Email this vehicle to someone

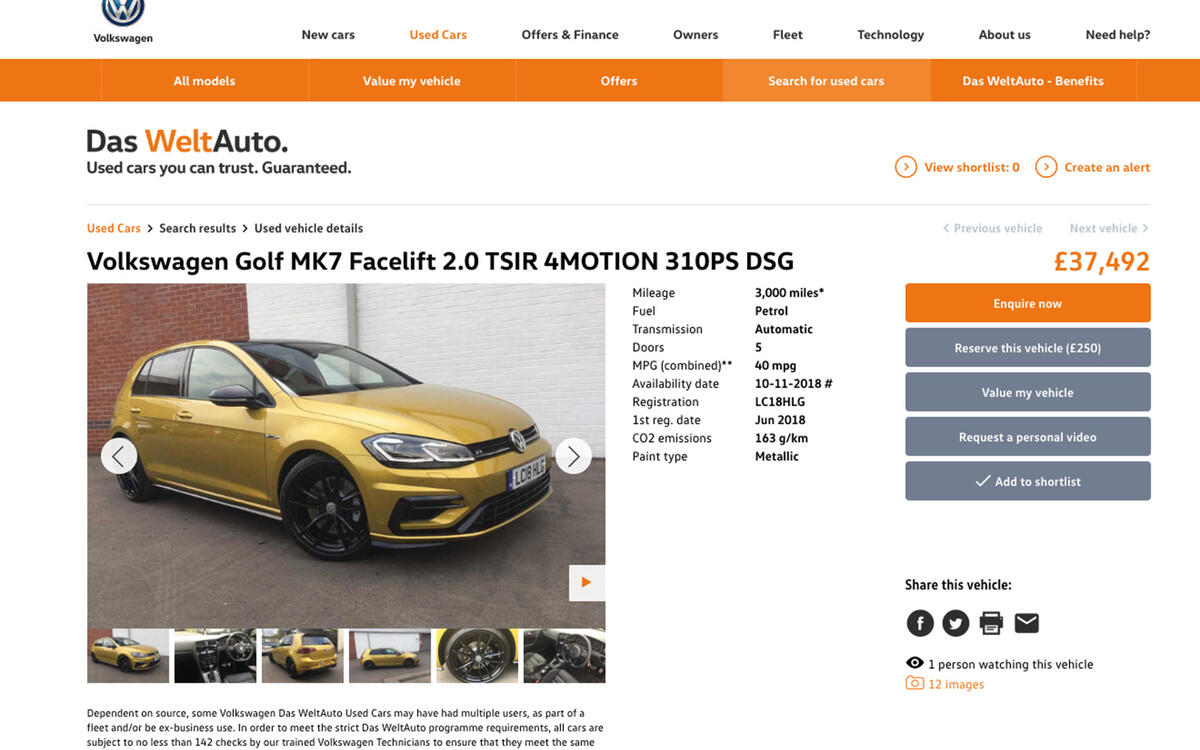coord(1026,622)
